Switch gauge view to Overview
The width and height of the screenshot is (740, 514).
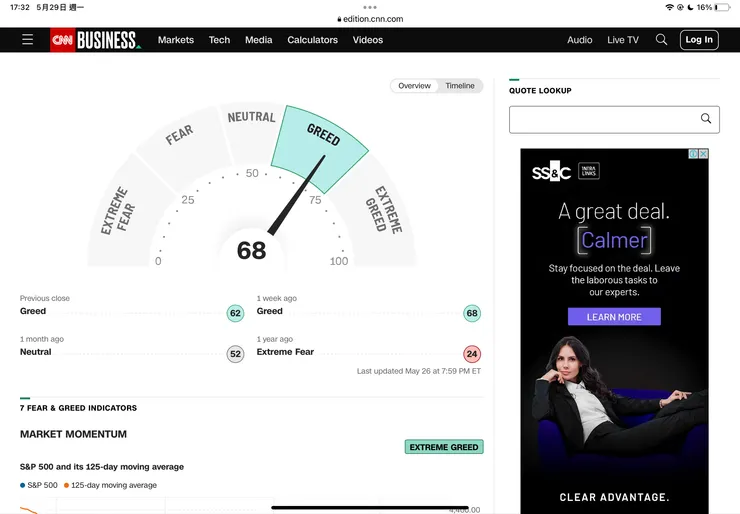click(x=414, y=86)
